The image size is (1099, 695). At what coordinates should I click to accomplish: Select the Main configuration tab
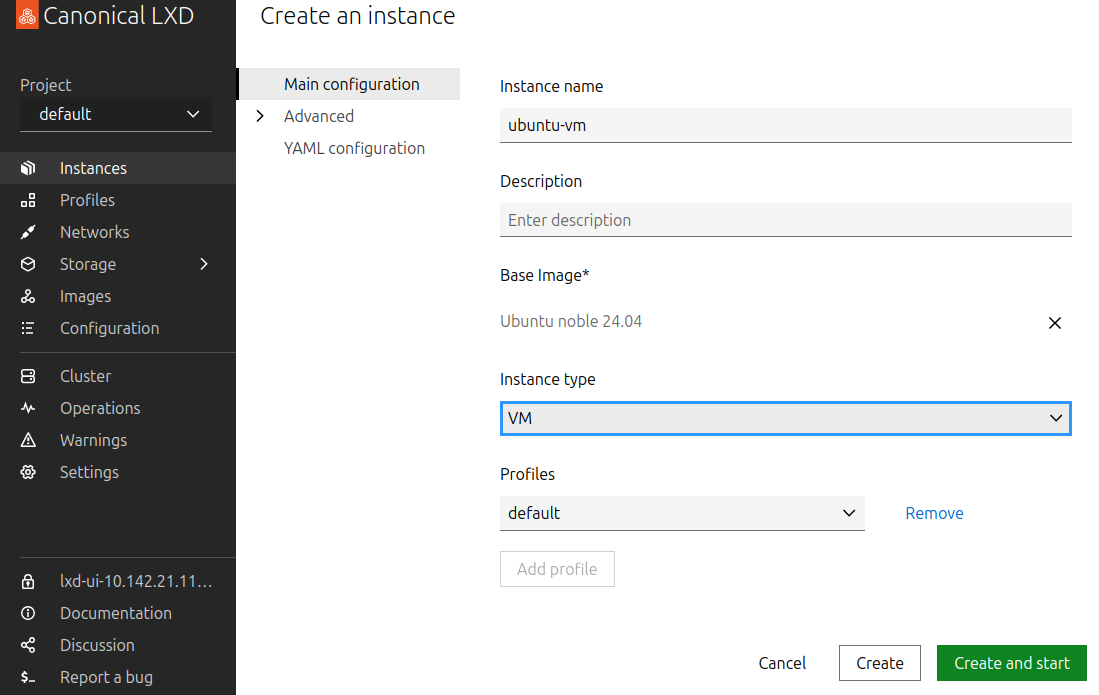click(x=351, y=84)
